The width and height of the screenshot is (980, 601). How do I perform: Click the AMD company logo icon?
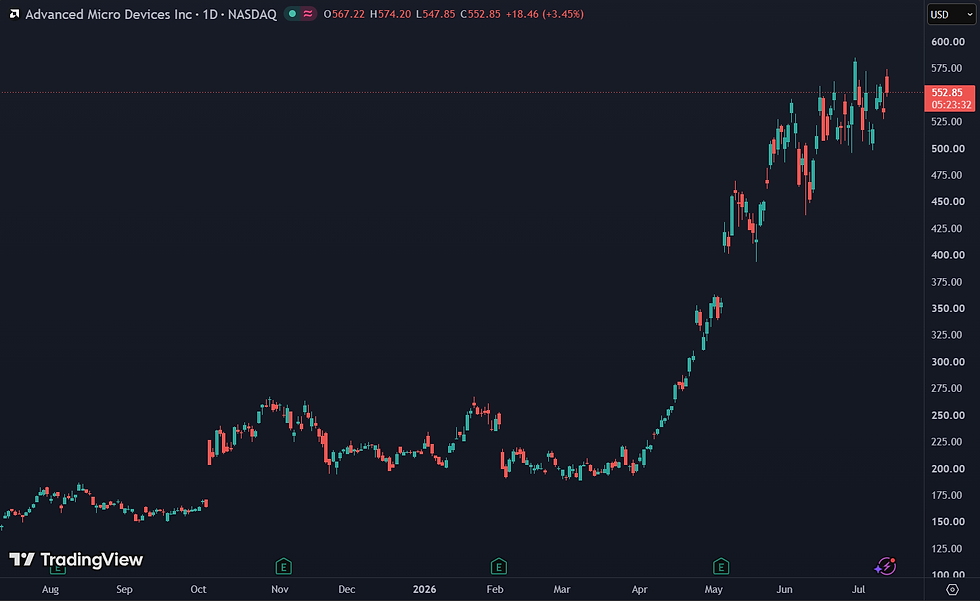coord(14,14)
